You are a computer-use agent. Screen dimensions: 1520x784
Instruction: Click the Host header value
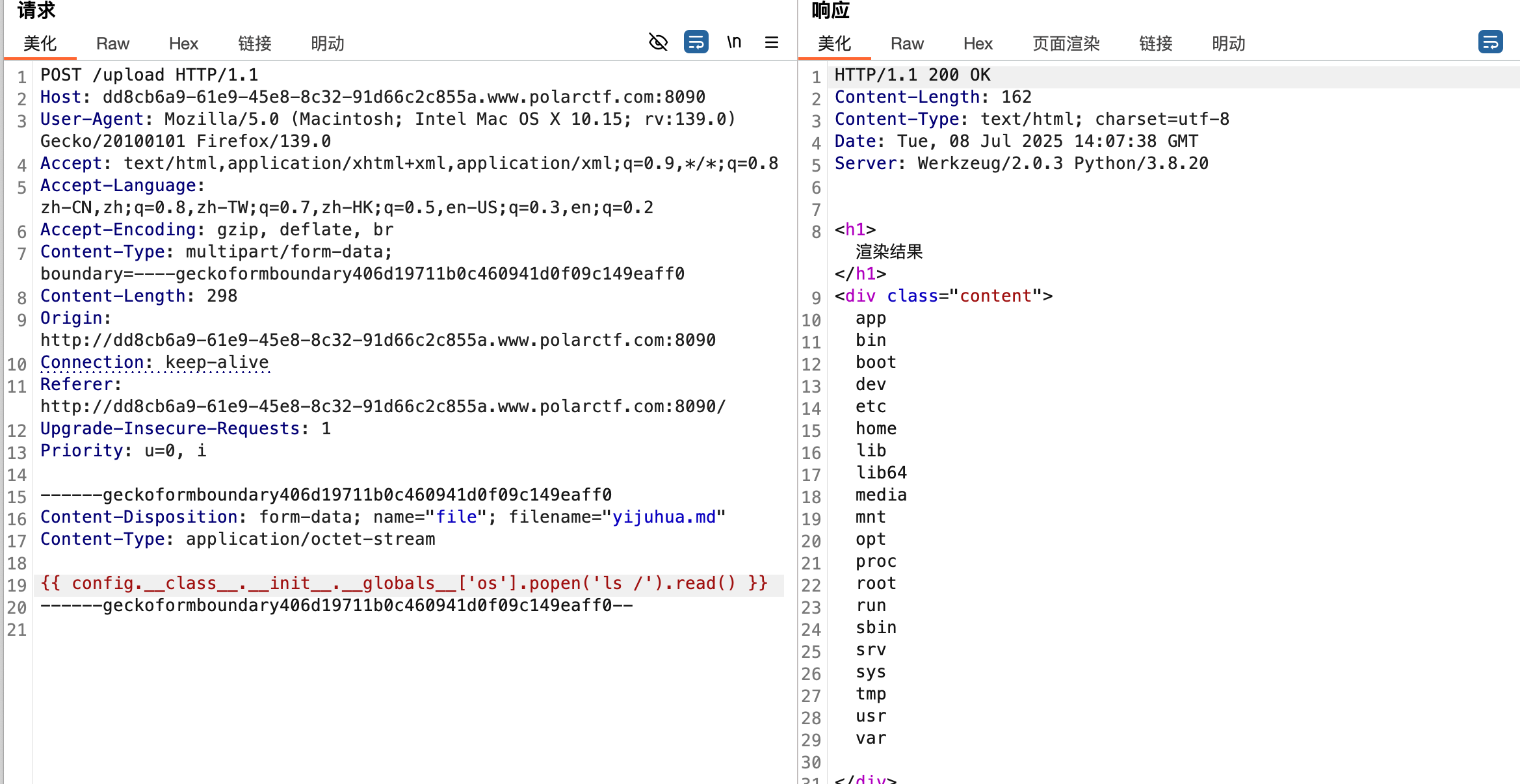pyautogui.click(x=403, y=97)
